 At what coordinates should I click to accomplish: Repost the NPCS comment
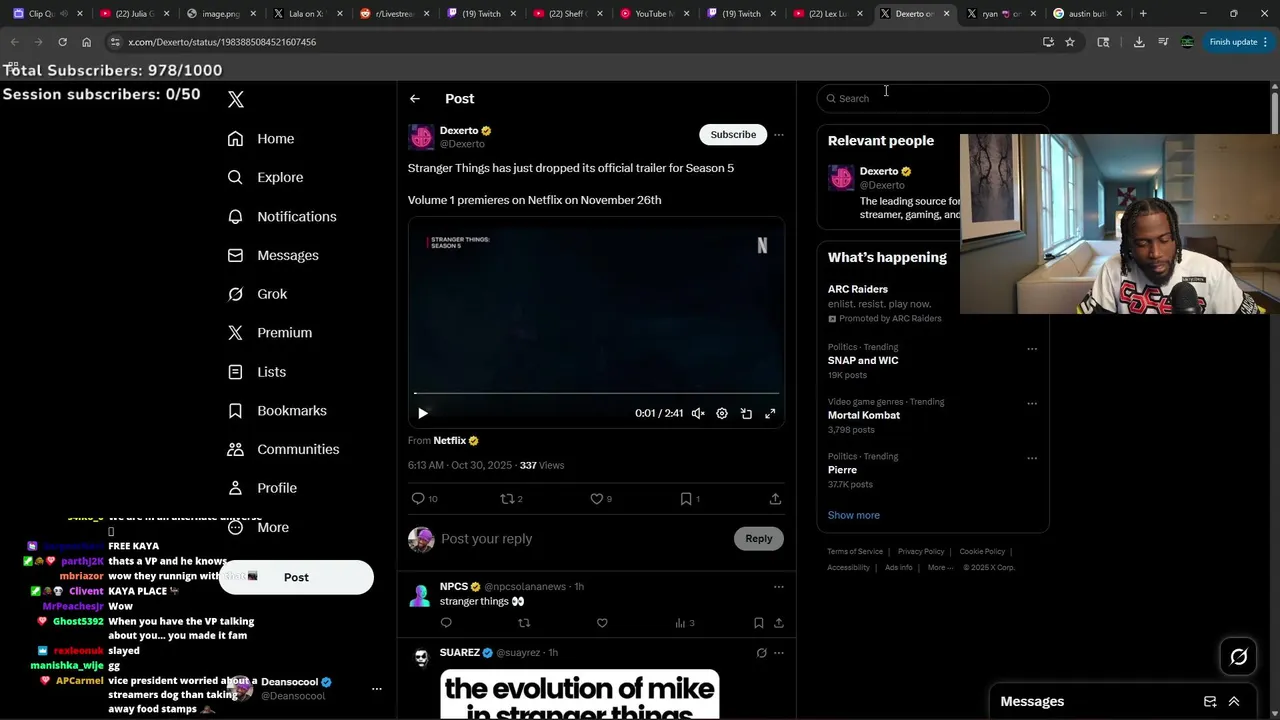(x=524, y=623)
